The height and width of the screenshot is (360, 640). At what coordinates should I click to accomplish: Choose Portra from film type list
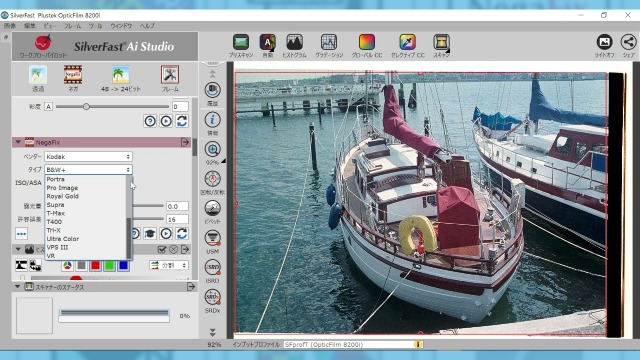56,179
